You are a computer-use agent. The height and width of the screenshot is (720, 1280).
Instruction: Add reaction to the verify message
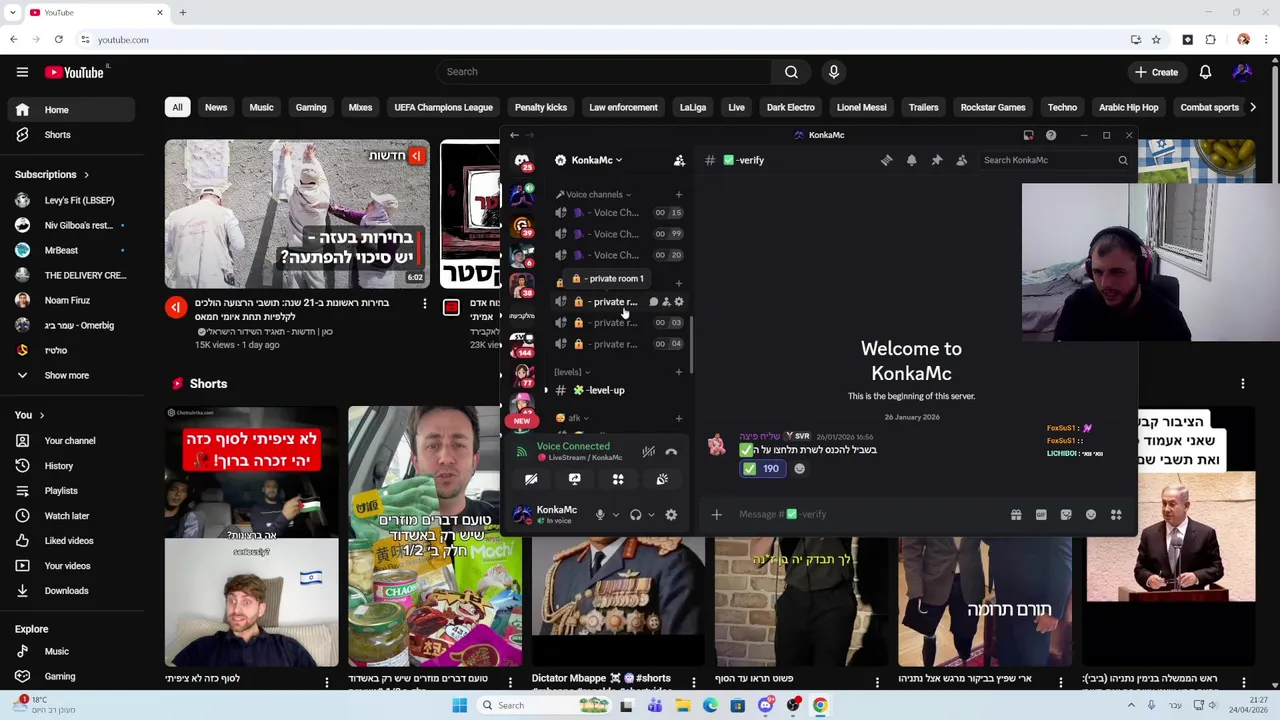(799, 468)
